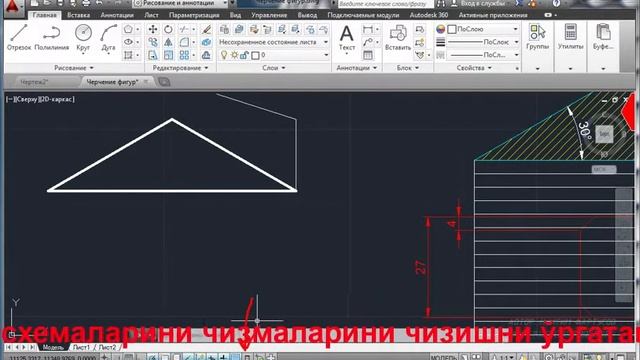640x360 pixels.
Task: Open the lineweight ПоСлою dropdown
Action: tap(483, 42)
